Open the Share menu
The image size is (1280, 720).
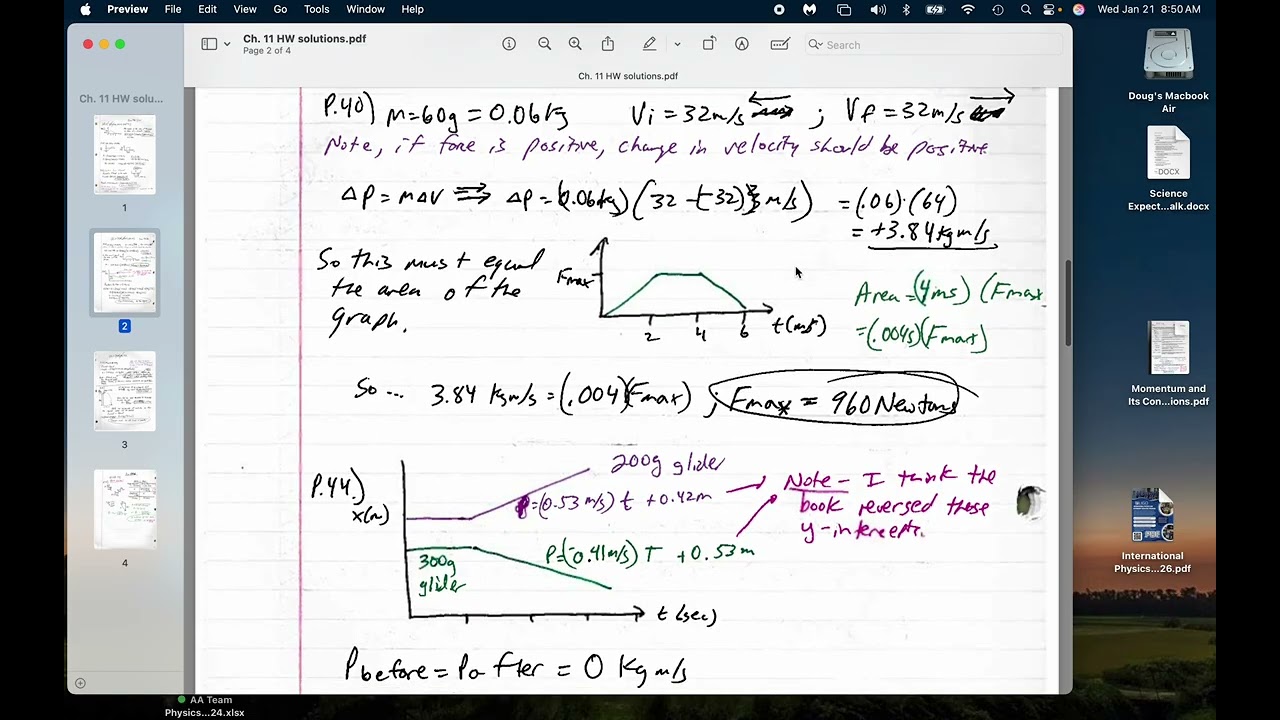click(607, 44)
